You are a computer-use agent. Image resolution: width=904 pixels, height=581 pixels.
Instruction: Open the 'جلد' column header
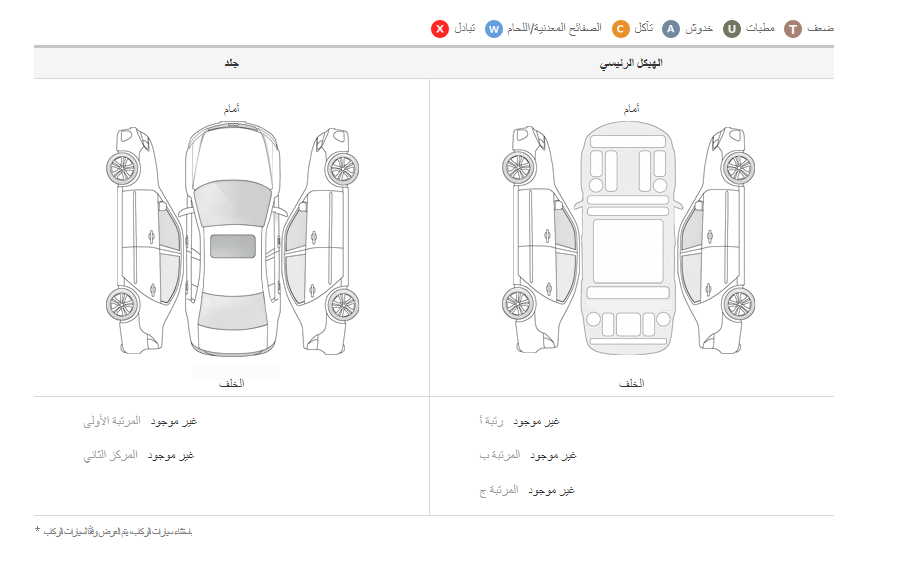[x=232, y=63]
